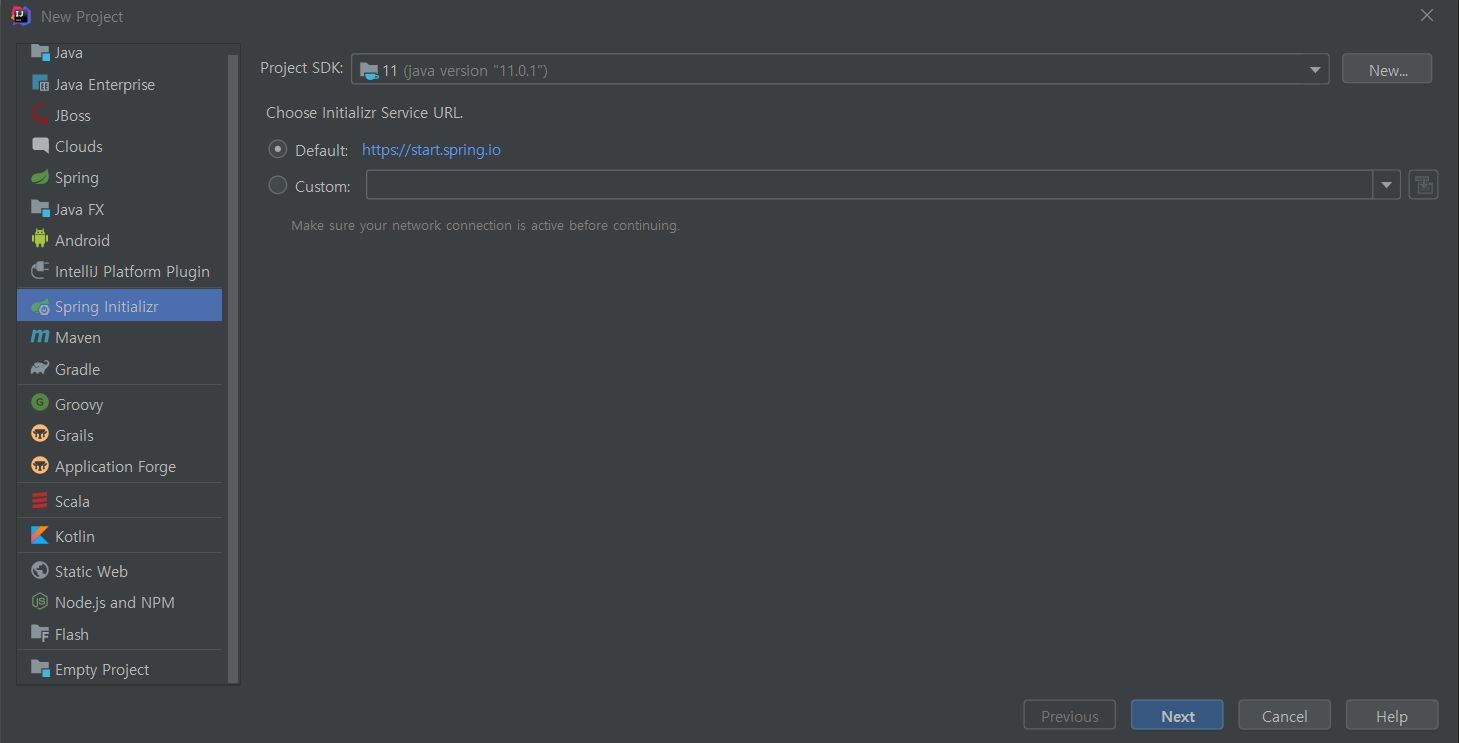Select Static Web in the list
The height and width of the screenshot is (743, 1459).
point(91,571)
